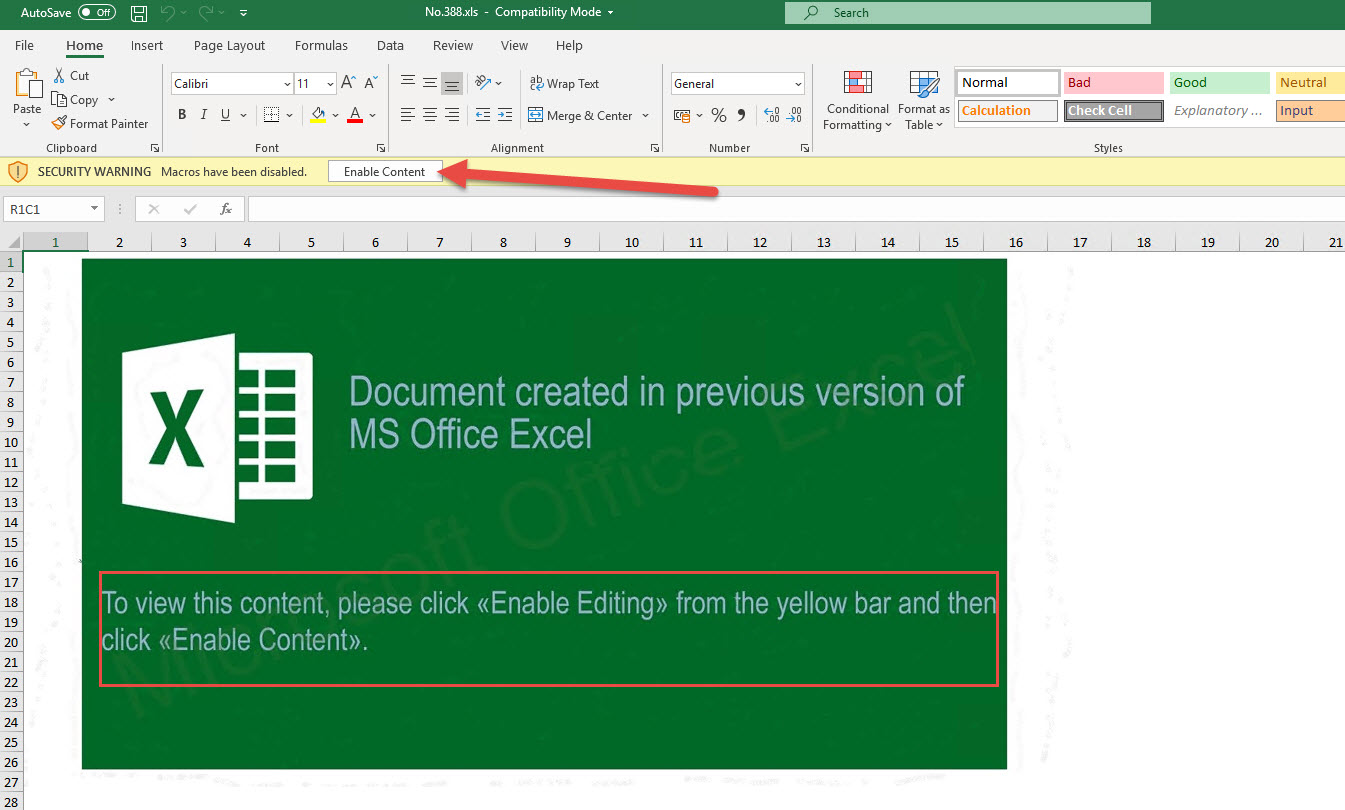Click the formula bar input field
The image size is (1345, 810).
click(796, 209)
